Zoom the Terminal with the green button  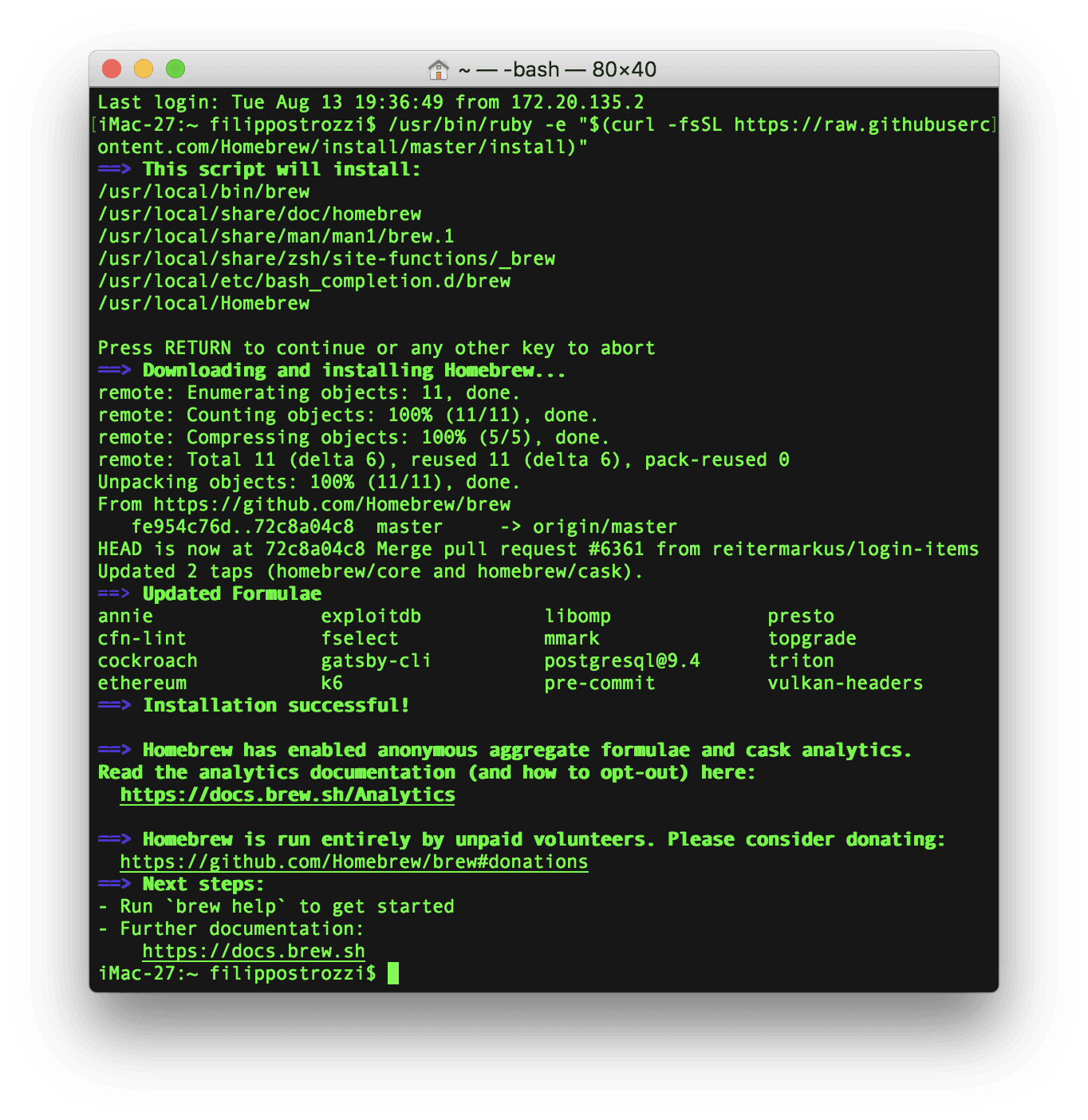coord(175,69)
